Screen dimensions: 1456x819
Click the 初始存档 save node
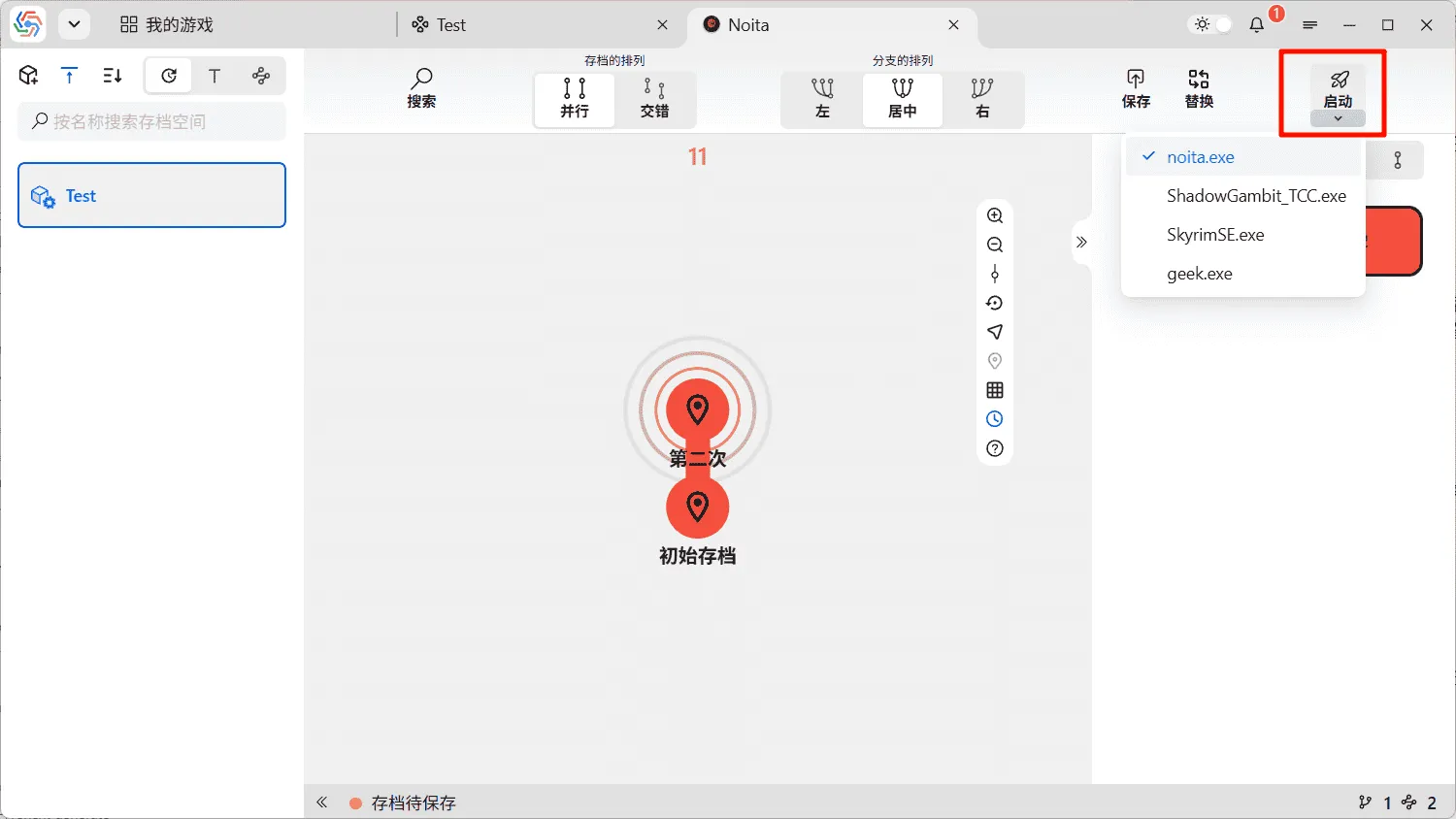click(x=697, y=508)
